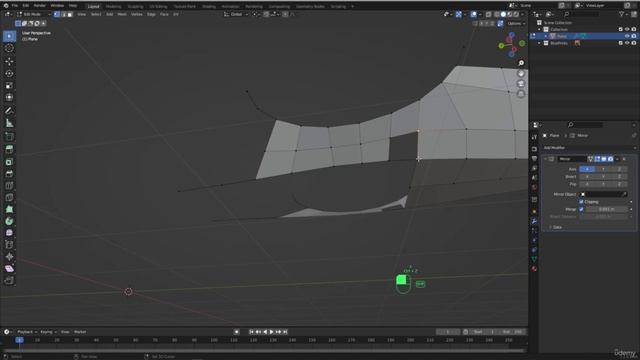Select the Transform tool
640x360 pixels.
9,97
